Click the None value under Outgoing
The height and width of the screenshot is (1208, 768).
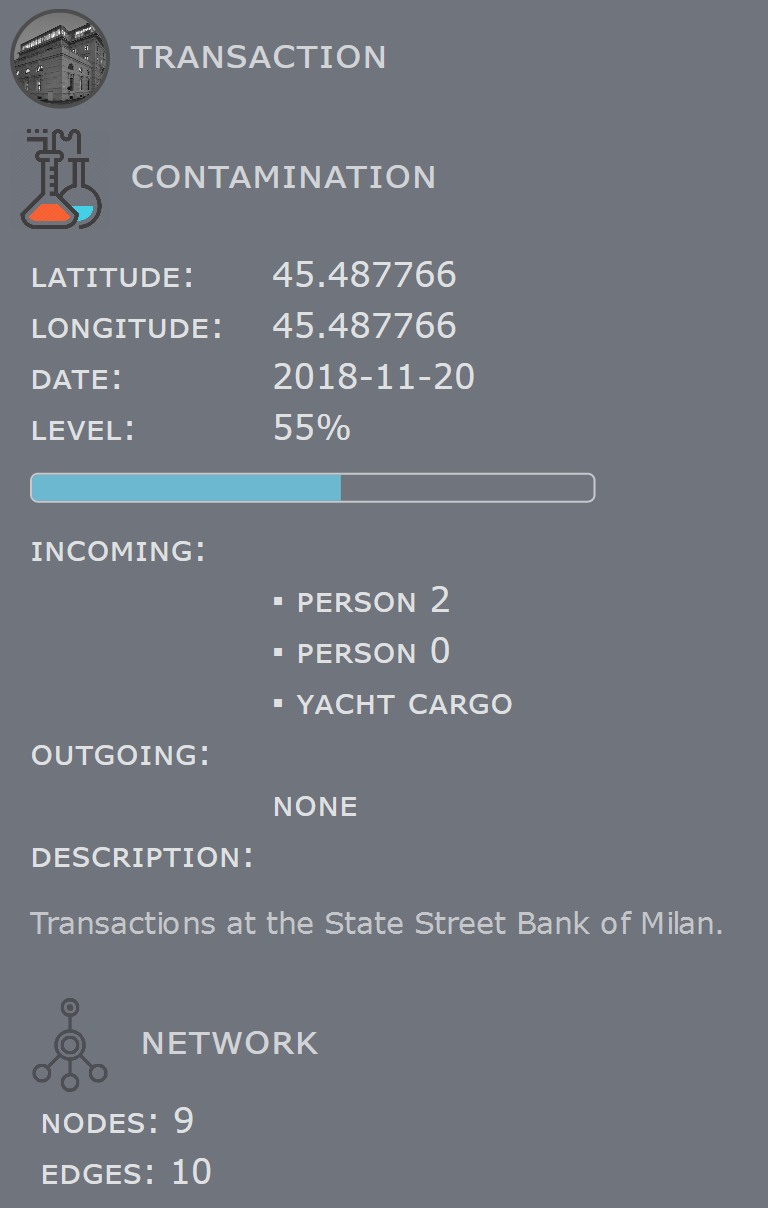coord(315,807)
